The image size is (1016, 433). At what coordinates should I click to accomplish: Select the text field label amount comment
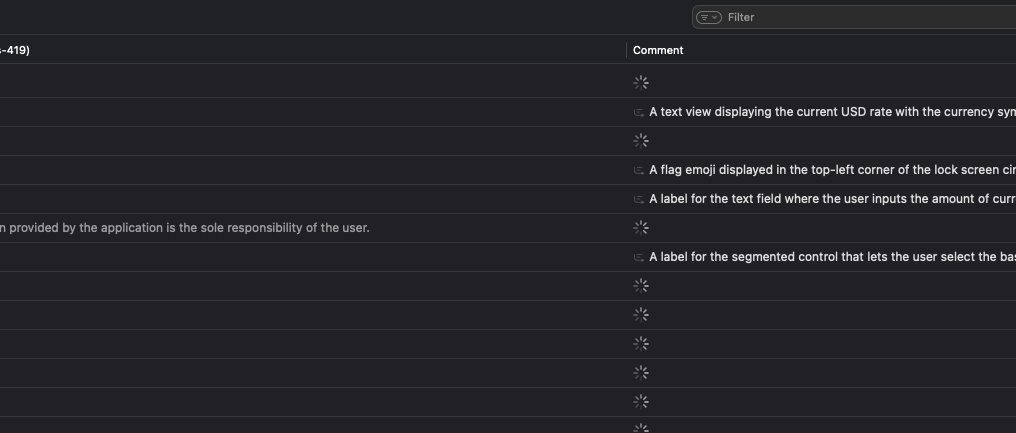click(x=832, y=199)
